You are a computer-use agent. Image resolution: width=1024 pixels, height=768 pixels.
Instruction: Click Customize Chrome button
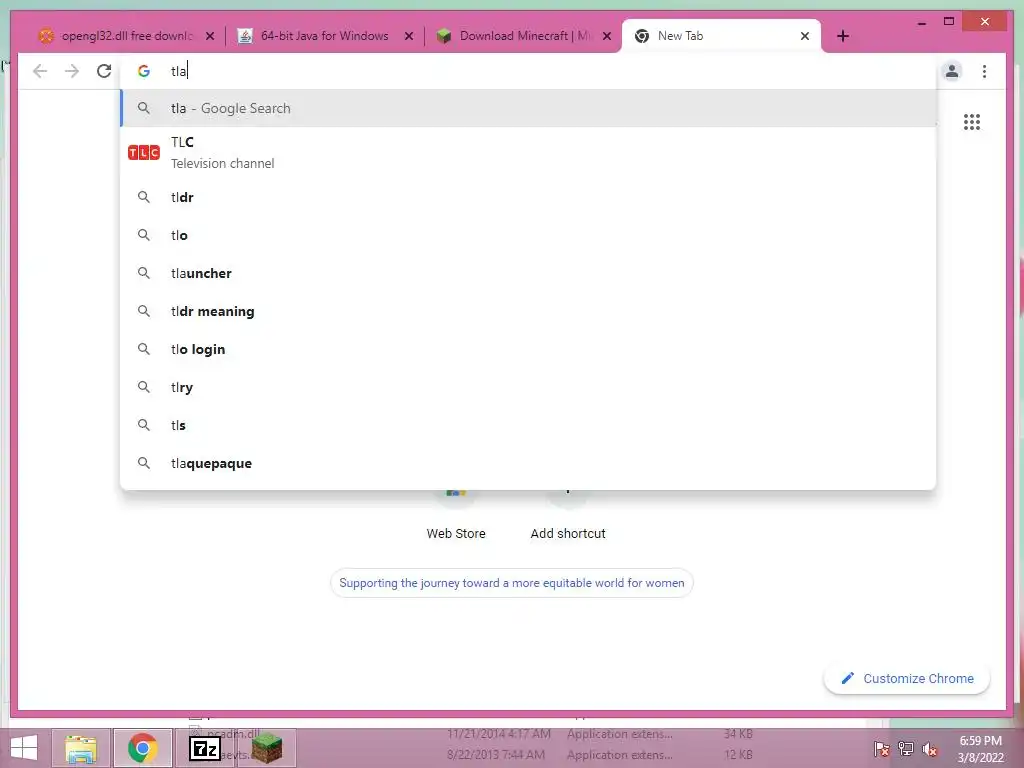pos(907,679)
